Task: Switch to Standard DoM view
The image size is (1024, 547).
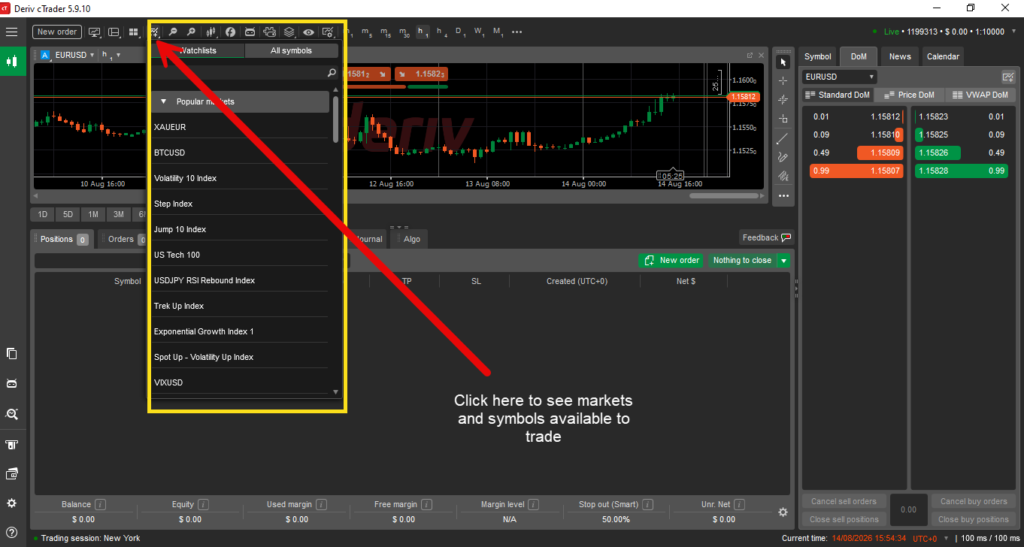Action: pyautogui.click(x=837, y=95)
